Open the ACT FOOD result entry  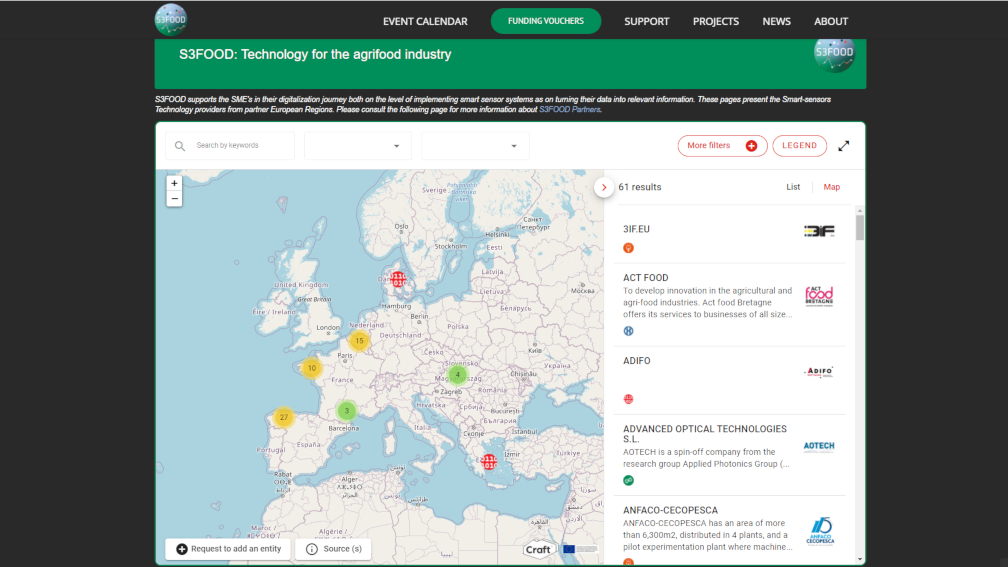pyautogui.click(x=729, y=305)
